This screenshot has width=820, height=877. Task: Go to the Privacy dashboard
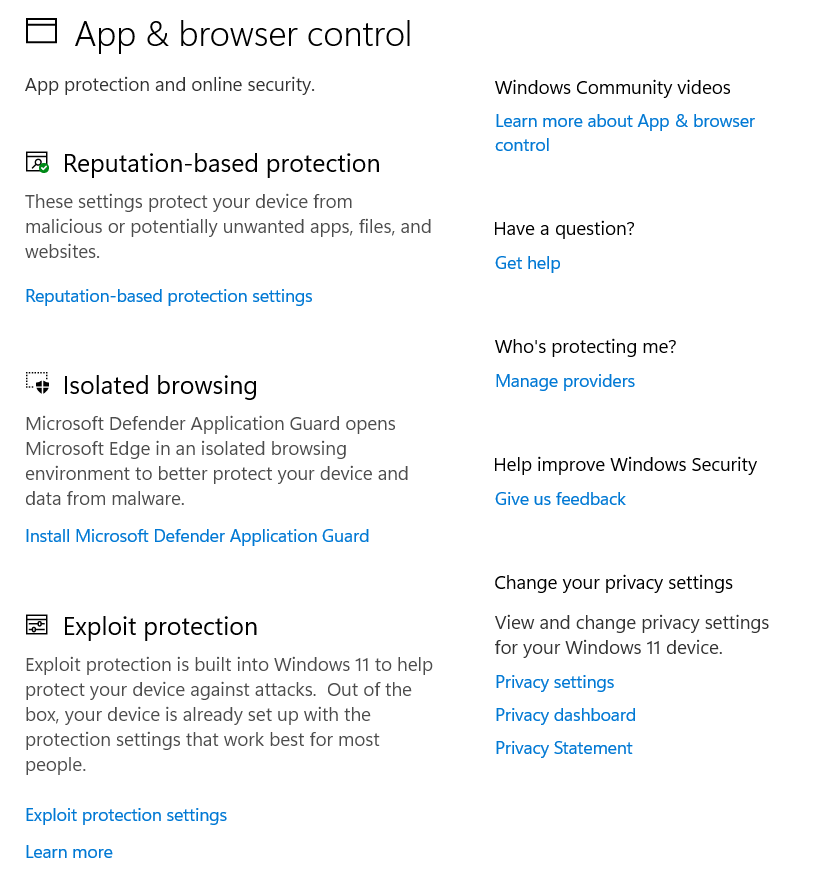pos(565,715)
